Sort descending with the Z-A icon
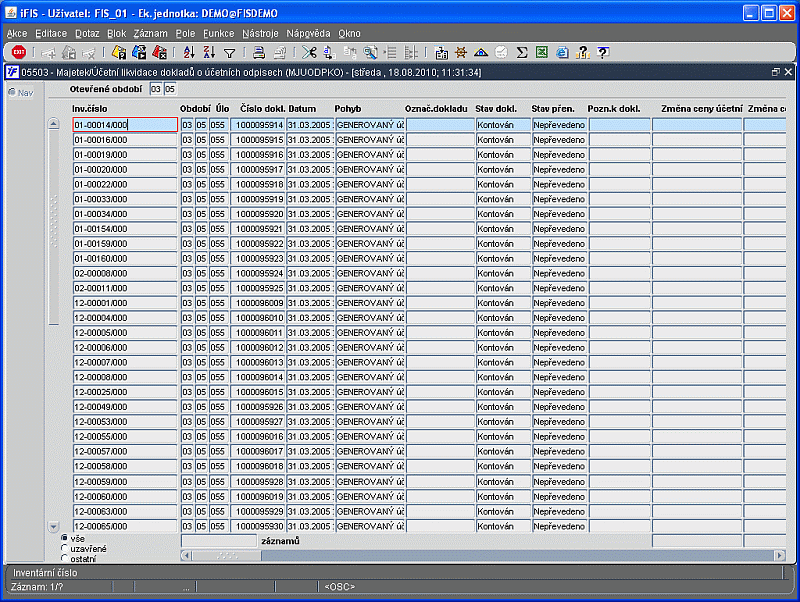 coord(209,52)
